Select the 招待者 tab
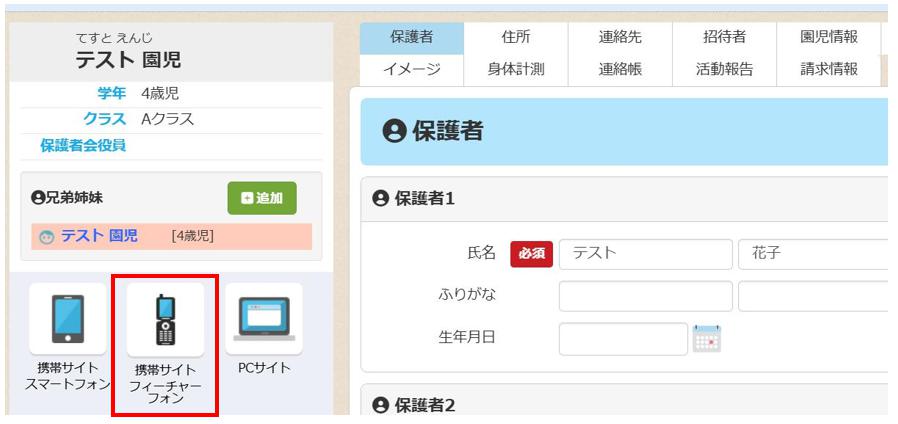Screen dimensions: 898x424 point(723,38)
